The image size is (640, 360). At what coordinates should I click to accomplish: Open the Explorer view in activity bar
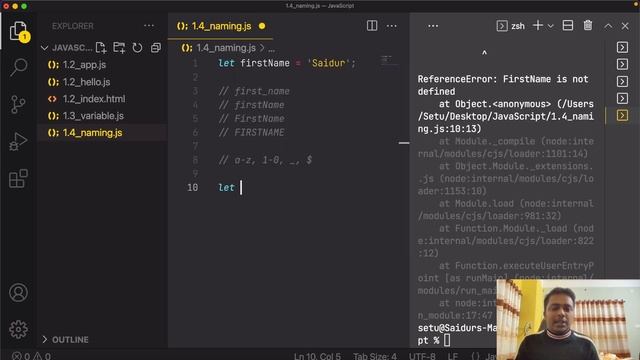[x=18, y=31]
